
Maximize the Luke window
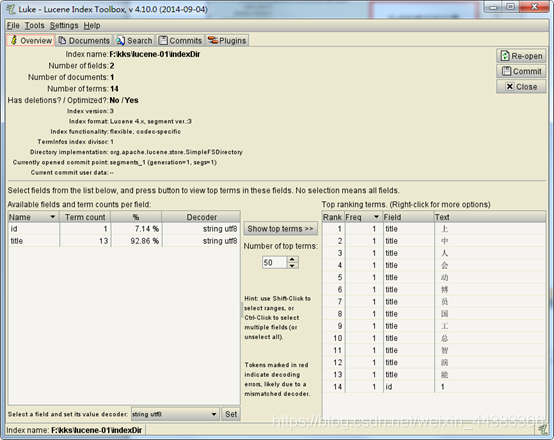[x=511, y=7]
